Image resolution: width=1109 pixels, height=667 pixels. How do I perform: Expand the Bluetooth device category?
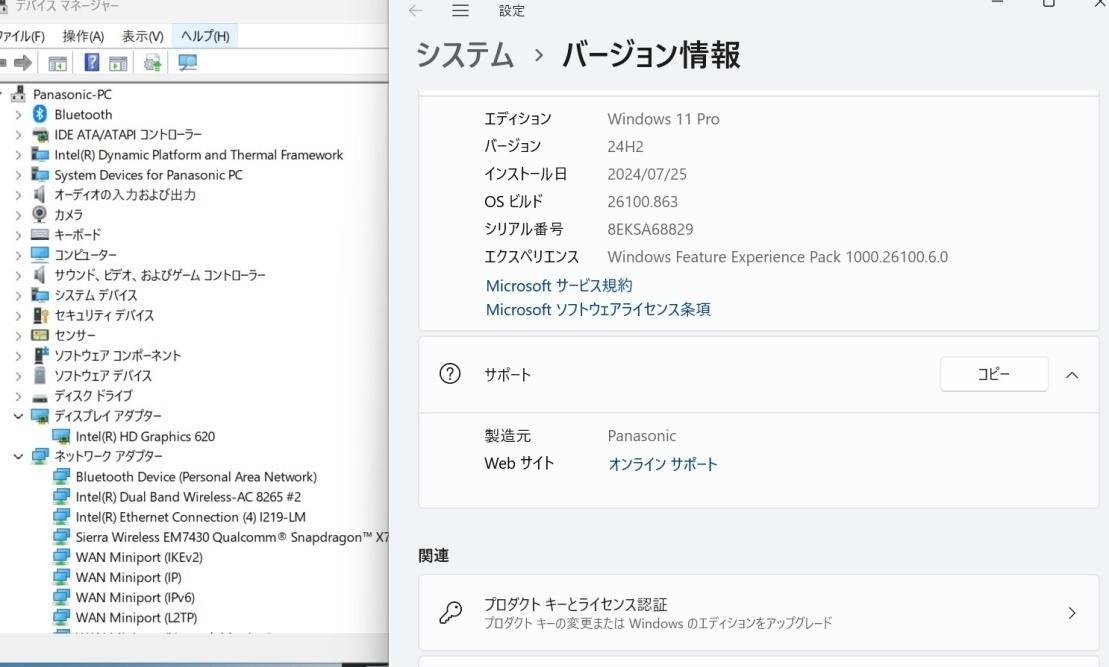[x=18, y=115]
